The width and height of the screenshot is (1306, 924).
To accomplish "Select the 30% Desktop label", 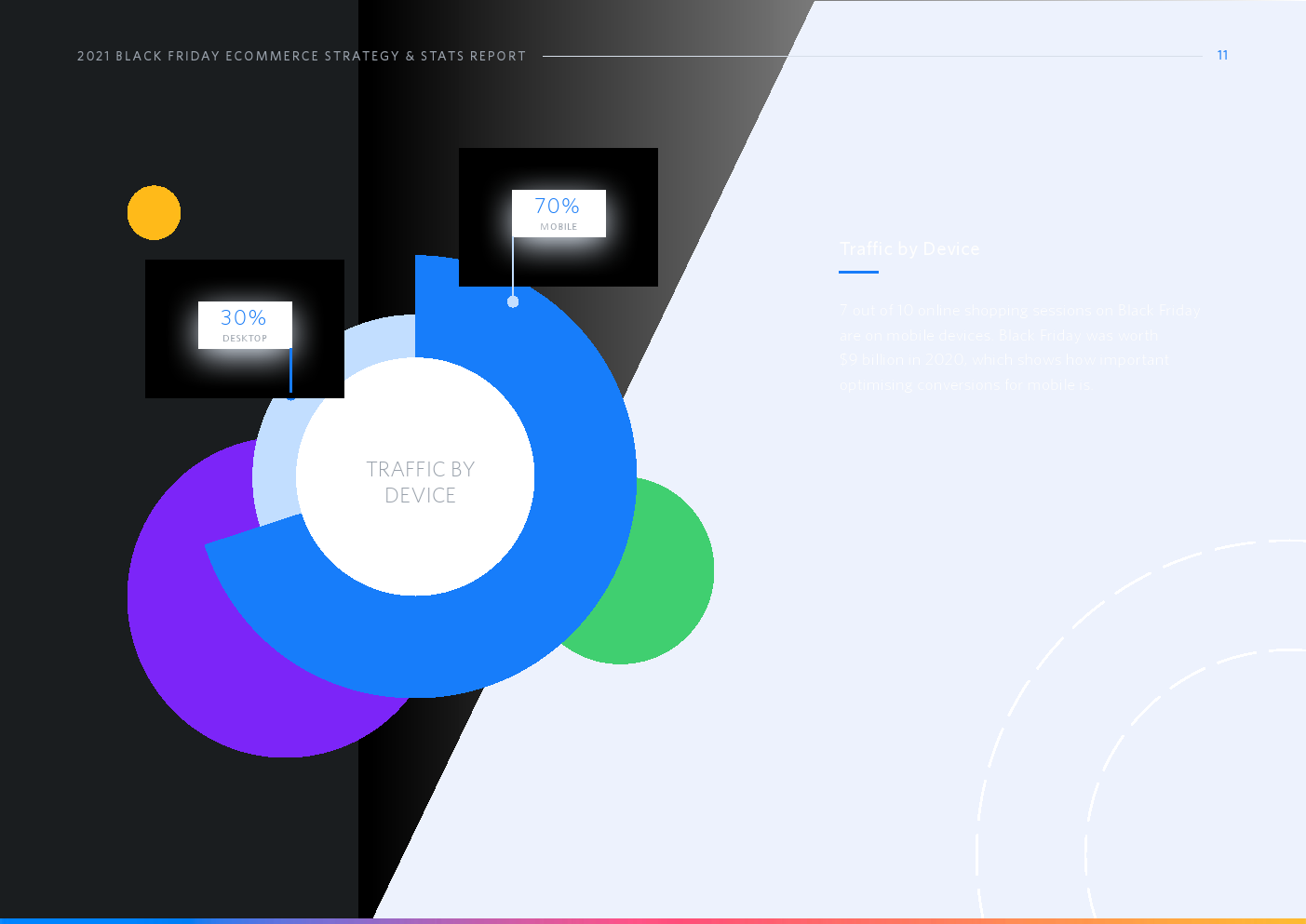I will (x=245, y=325).
